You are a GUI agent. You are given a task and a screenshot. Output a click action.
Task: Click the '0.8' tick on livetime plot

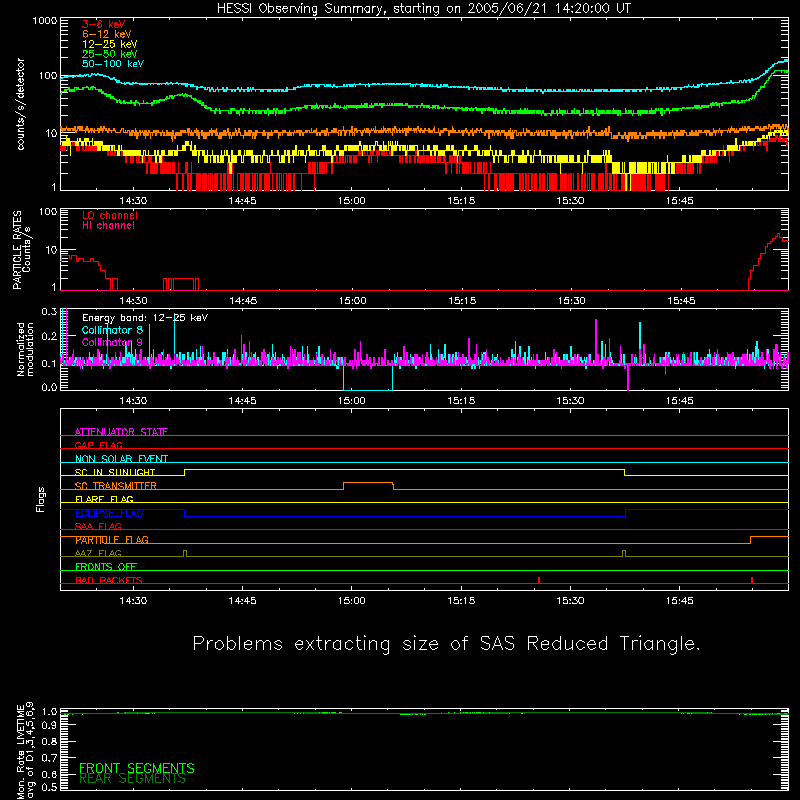click(49, 742)
